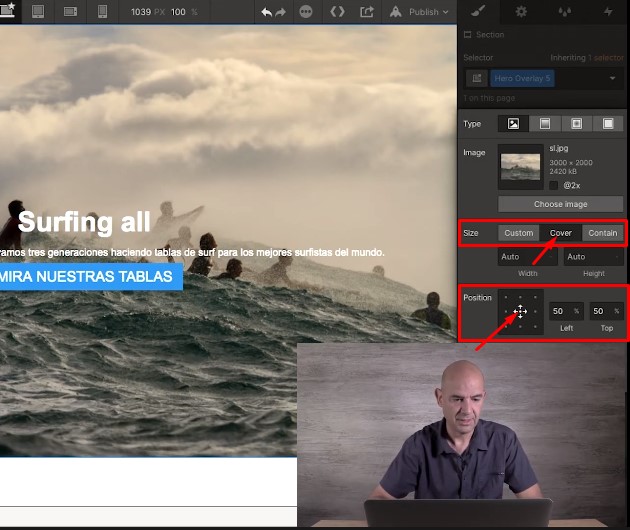The height and width of the screenshot is (530, 630).
Task: Switch to mobile landscape breakpoint view
Action: (70, 12)
